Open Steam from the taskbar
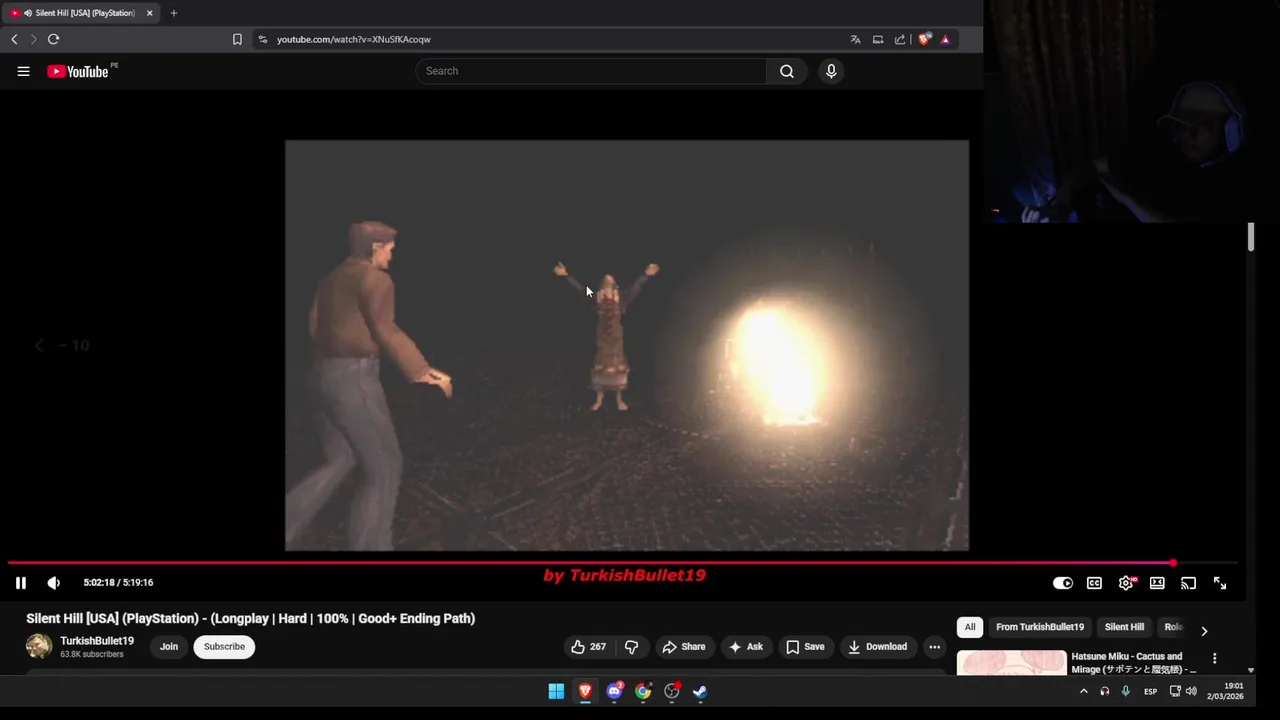This screenshot has width=1280, height=720. [x=700, y=691]
